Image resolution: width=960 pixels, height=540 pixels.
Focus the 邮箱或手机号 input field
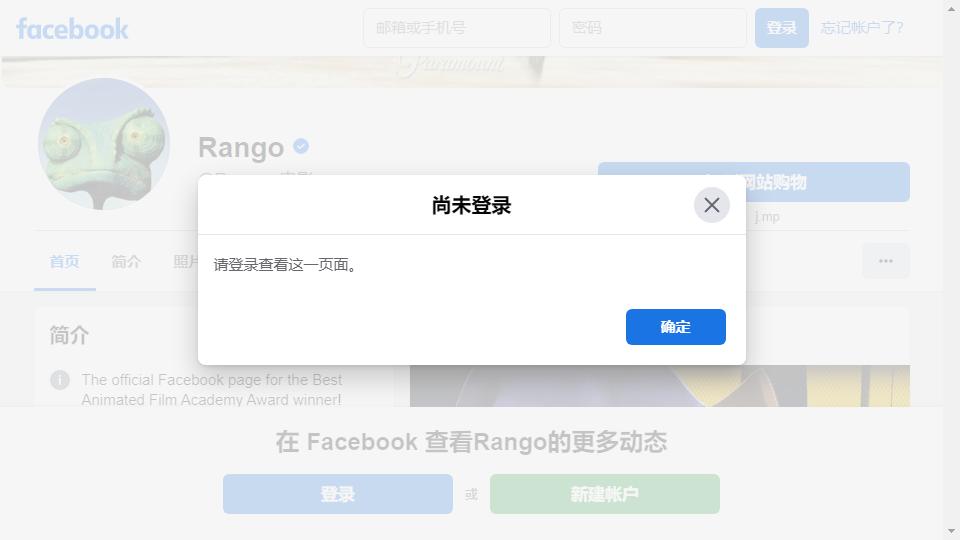(x=457, y=28)
